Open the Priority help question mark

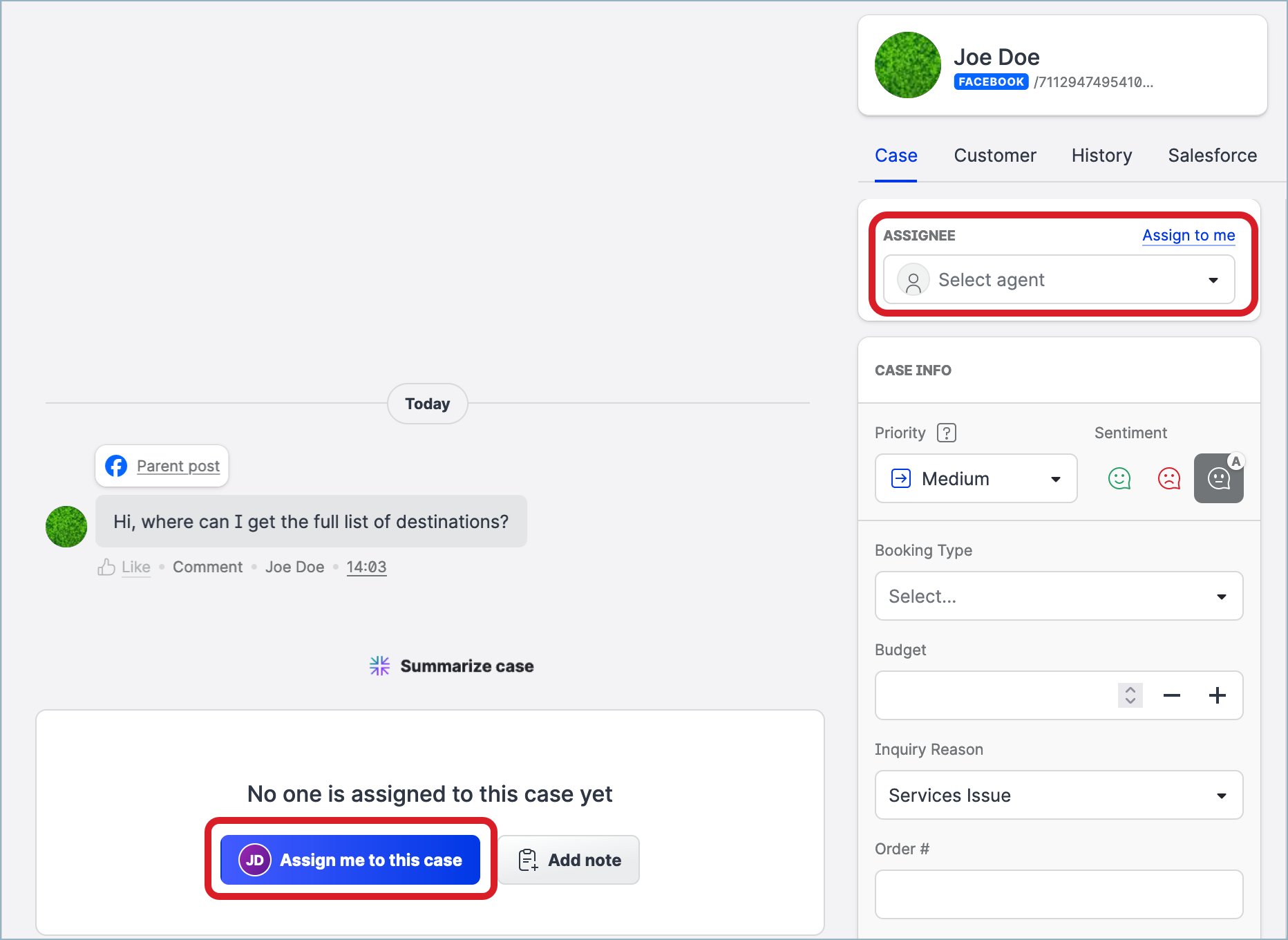(946, 433)
